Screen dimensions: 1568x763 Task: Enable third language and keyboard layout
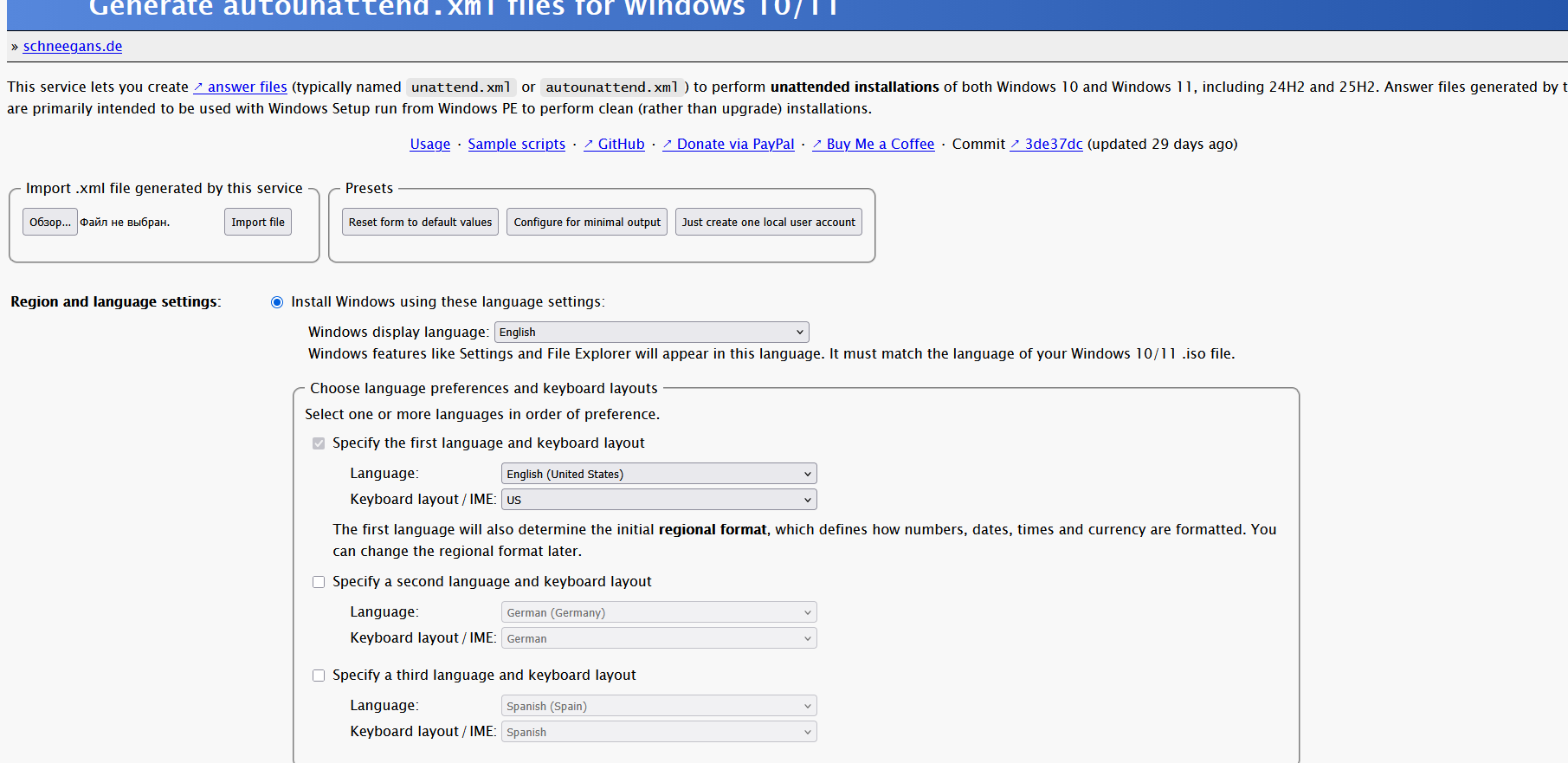click(x=319, y=676)
